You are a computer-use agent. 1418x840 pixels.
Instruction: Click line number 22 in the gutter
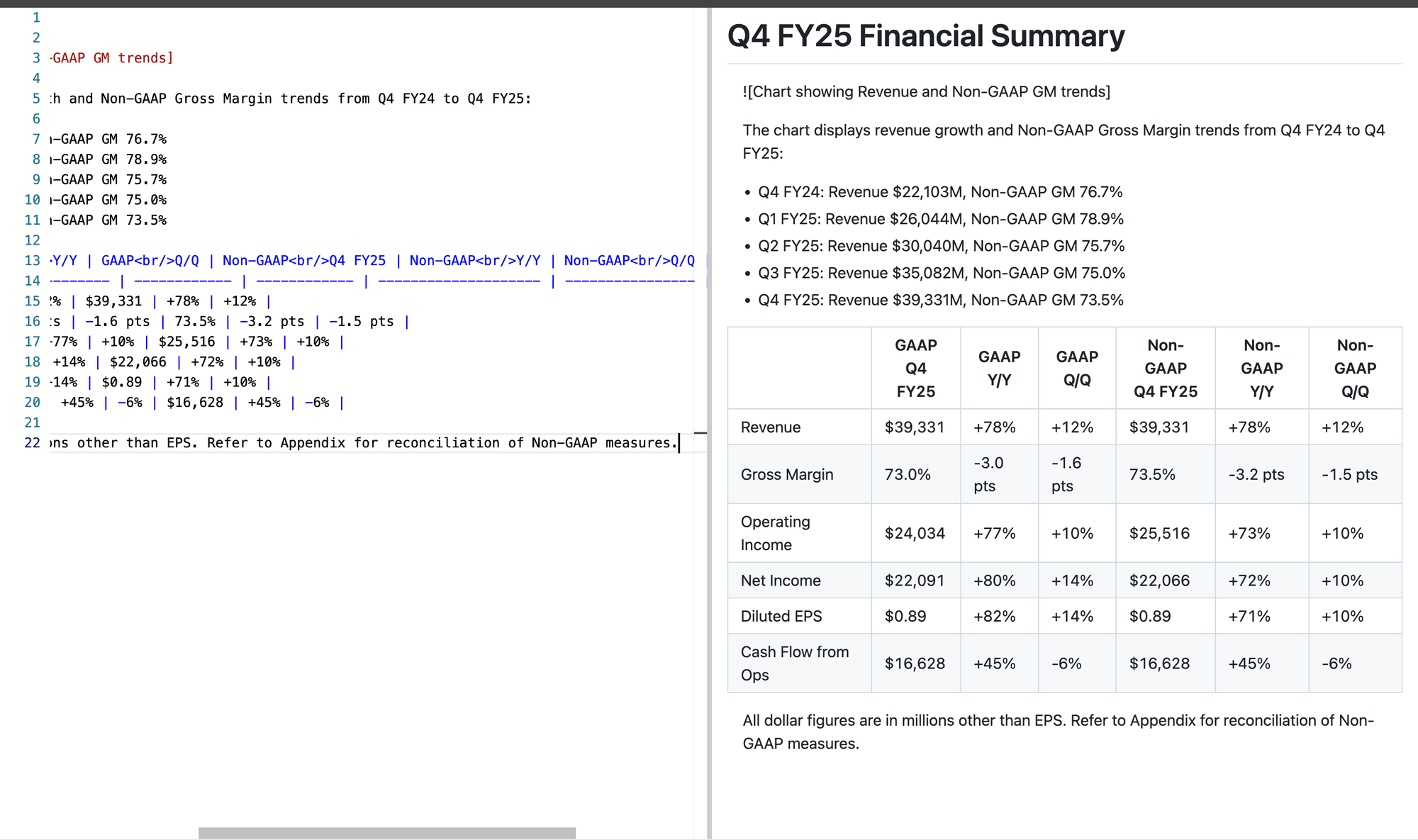point(33,443)
